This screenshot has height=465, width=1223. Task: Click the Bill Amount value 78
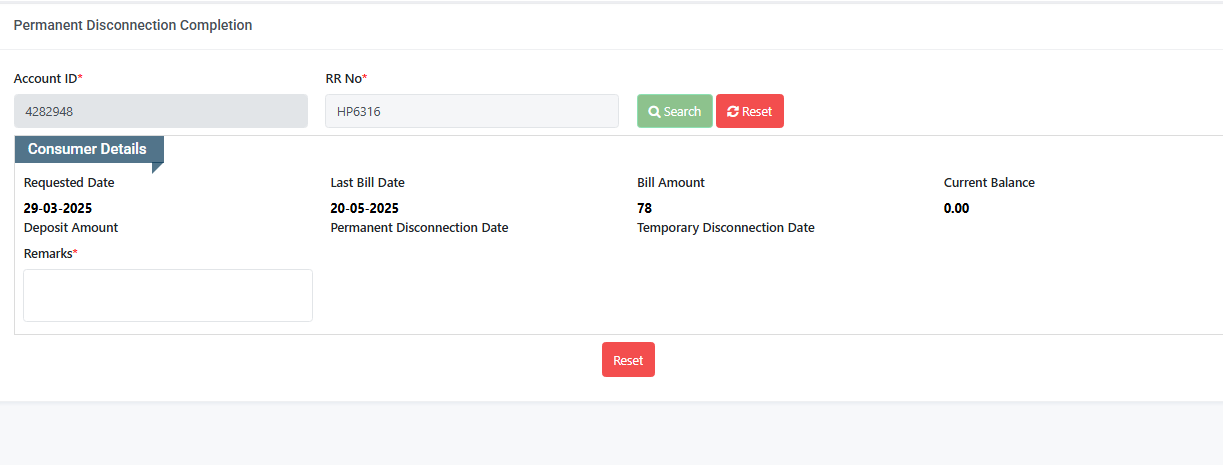(645, 208)
